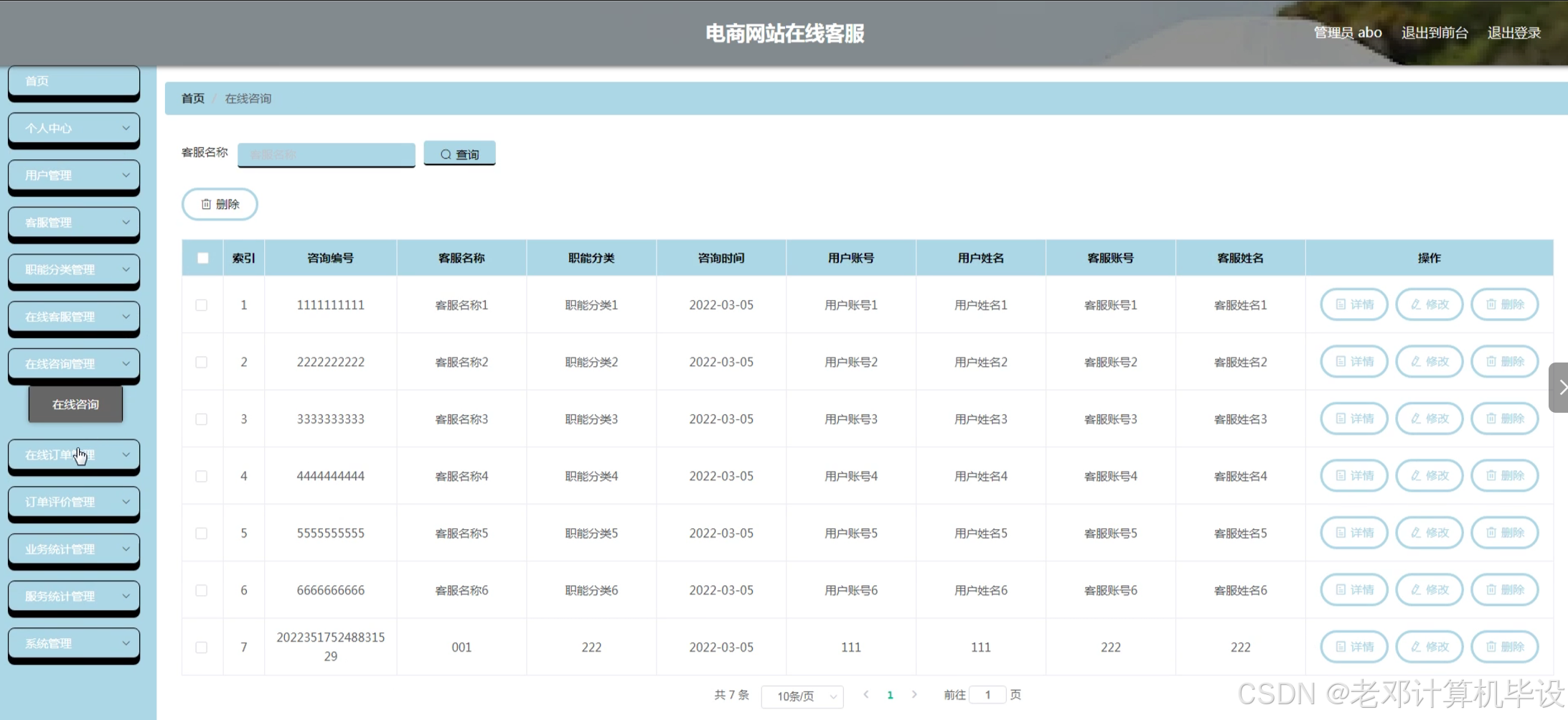Image resolution: width=1568 pixels, height=720 pixels.
Task: Check the box for row 3333333333
Action: (x=202, y=419)
